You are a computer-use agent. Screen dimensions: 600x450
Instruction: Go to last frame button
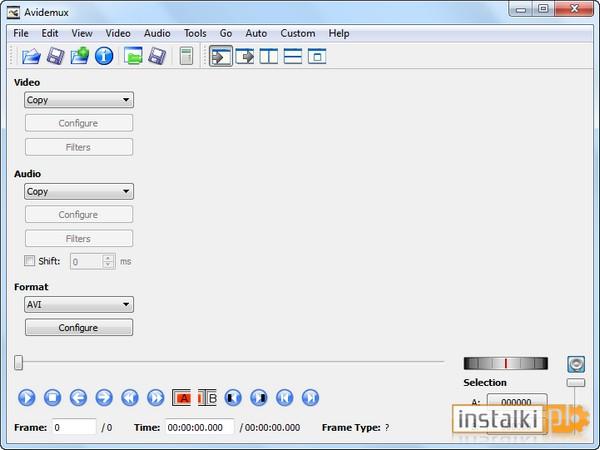coord(310,398)
